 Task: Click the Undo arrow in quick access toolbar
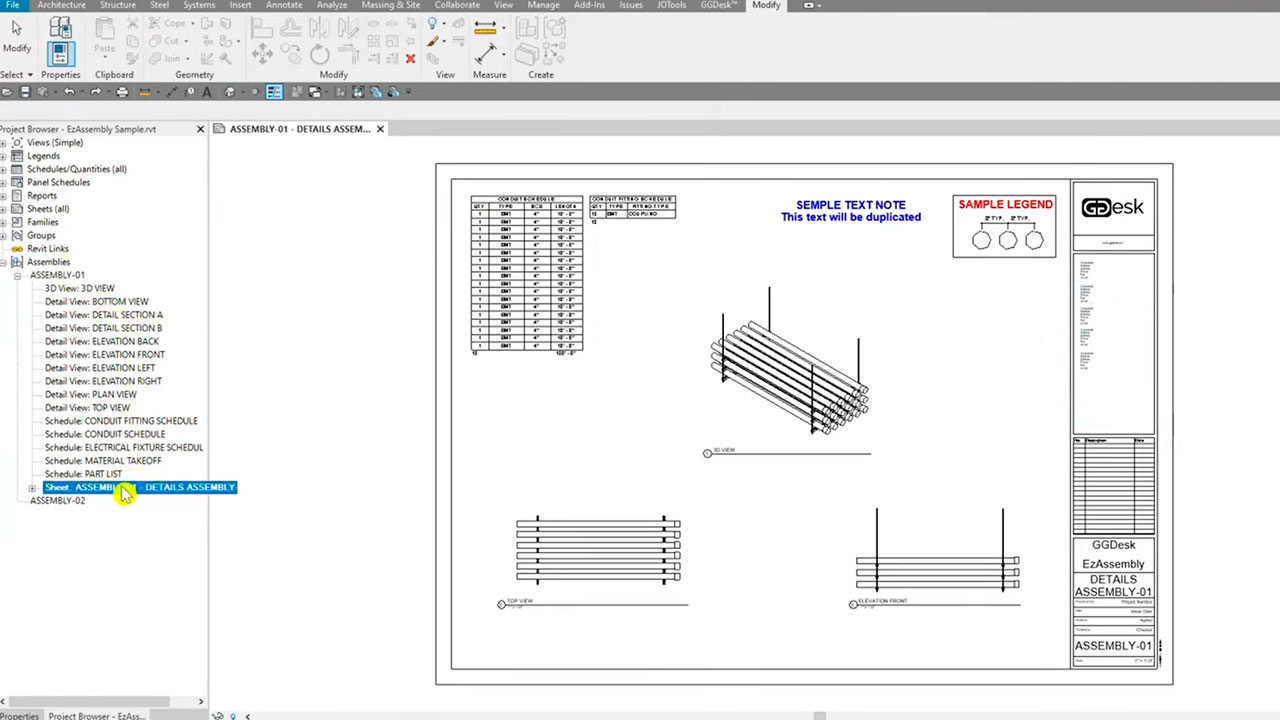(69, 92)
